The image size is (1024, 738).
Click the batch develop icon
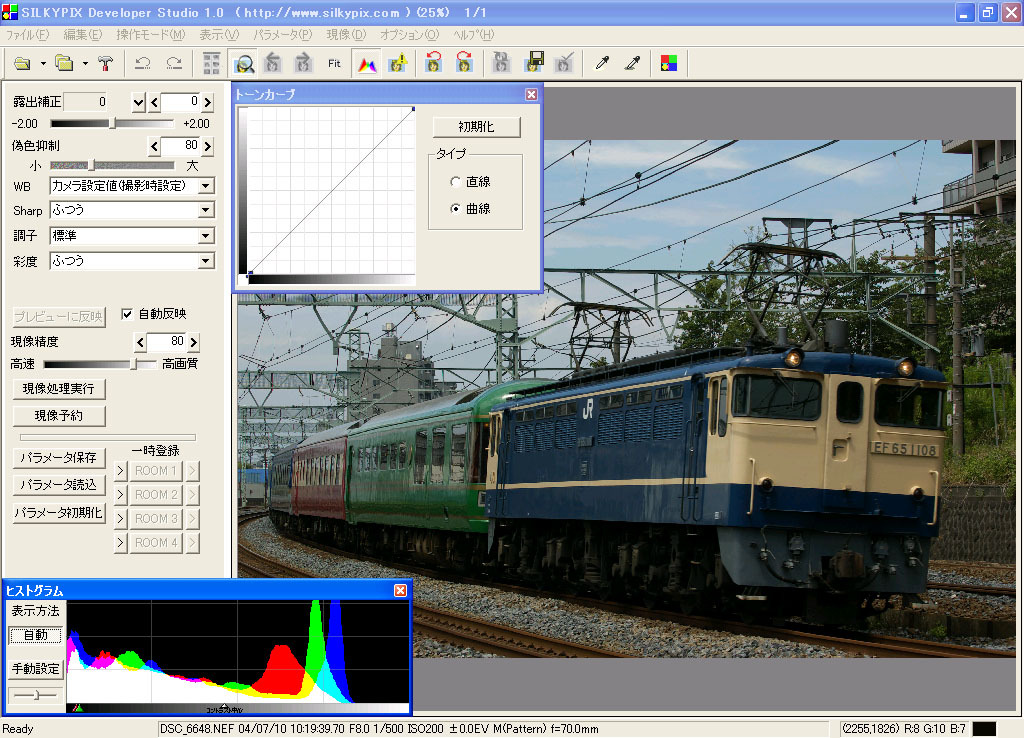pyautogui.click(x=501, y=63)
